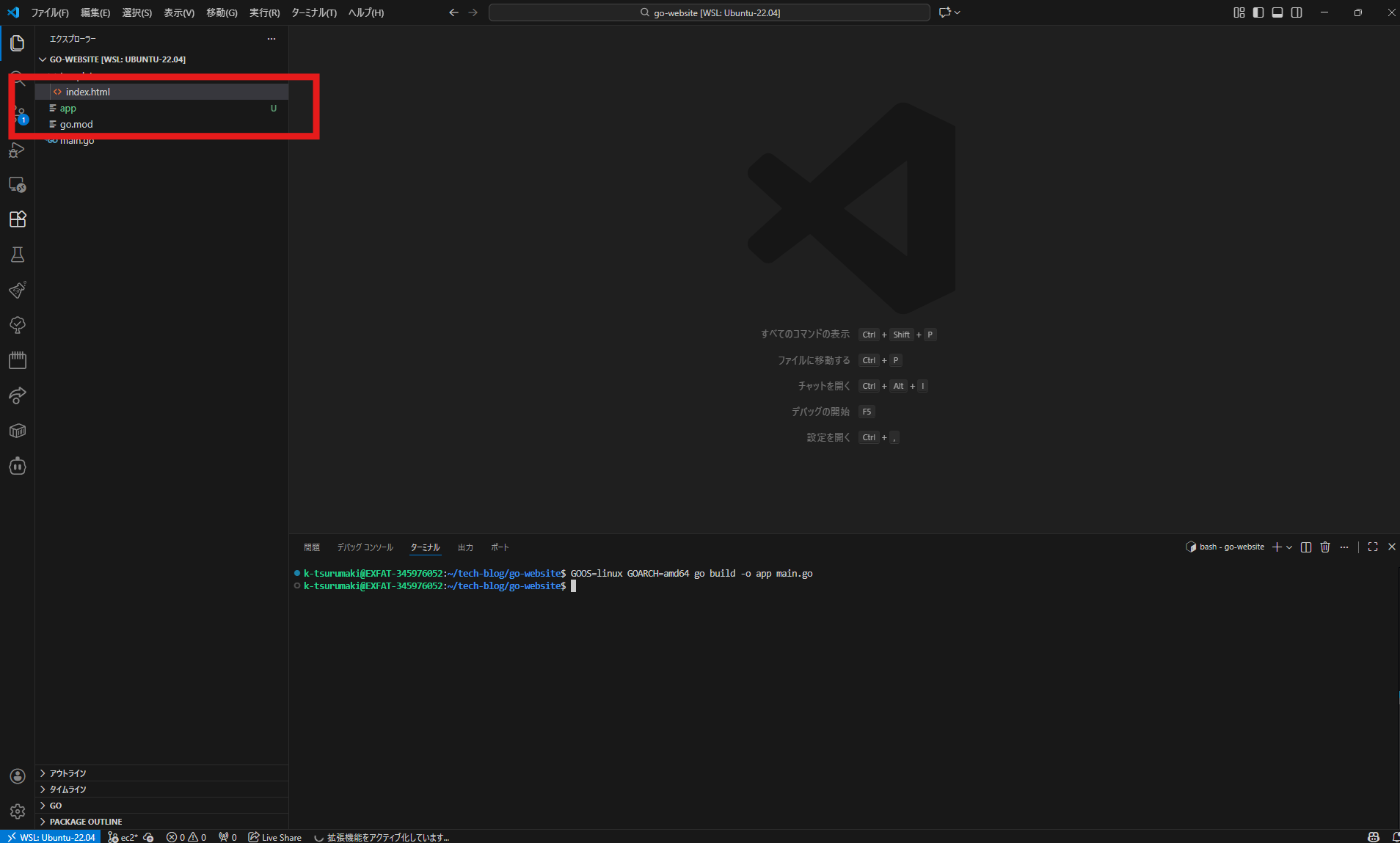Viewport: 1400px width, 843px height.
Task: Click the ec2* branch in the status bar
Action: pyautogui.click(x=123, y=837)
